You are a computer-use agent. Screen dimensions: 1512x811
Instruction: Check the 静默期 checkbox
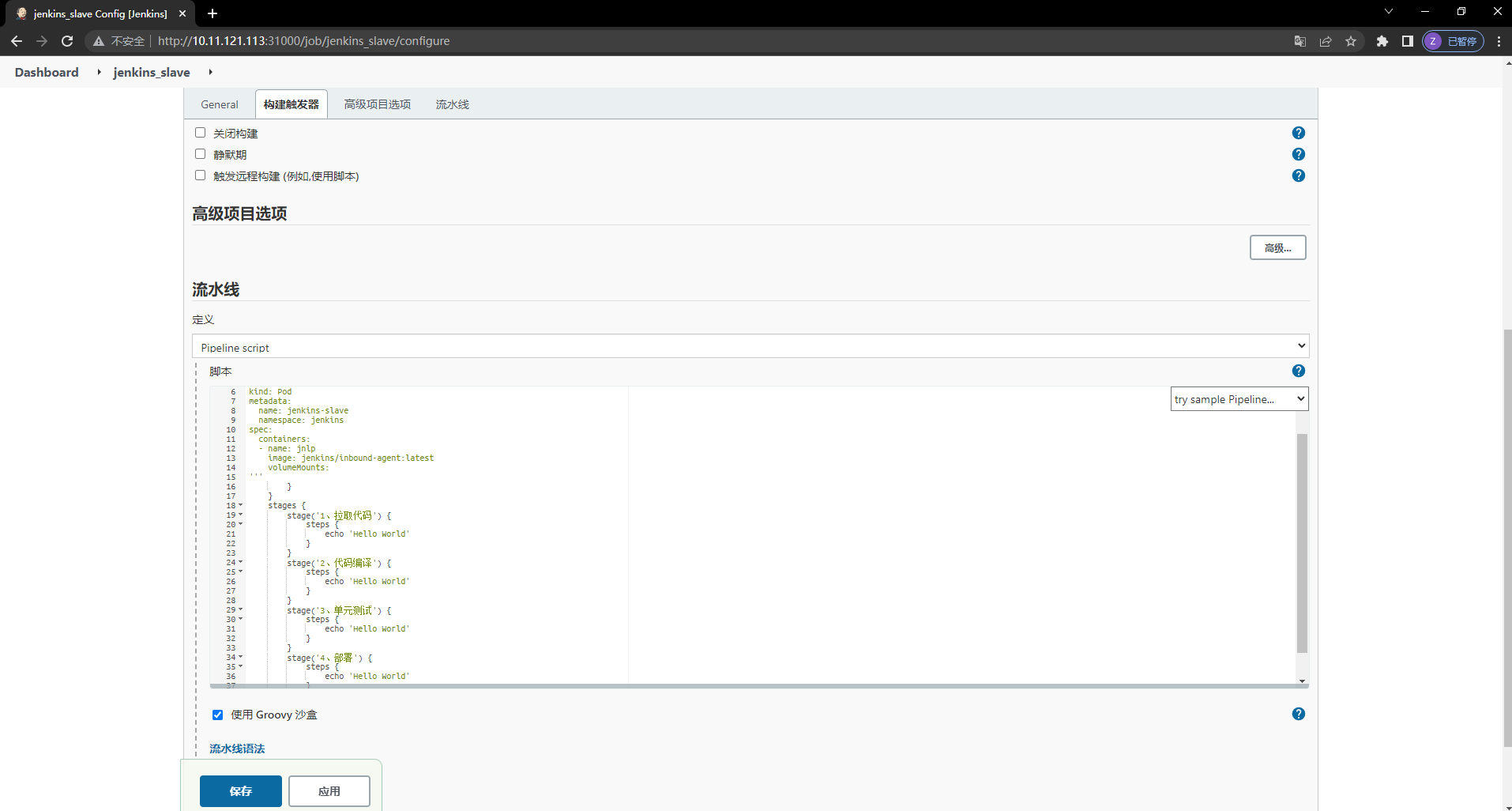[201, 154]
